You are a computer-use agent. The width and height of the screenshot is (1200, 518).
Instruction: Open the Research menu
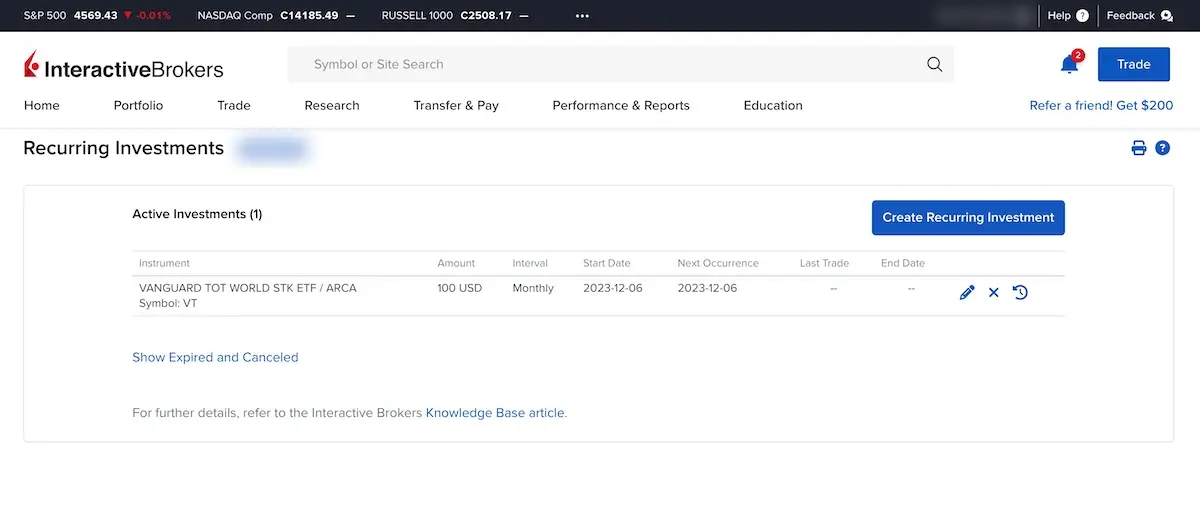click(332, 105)
